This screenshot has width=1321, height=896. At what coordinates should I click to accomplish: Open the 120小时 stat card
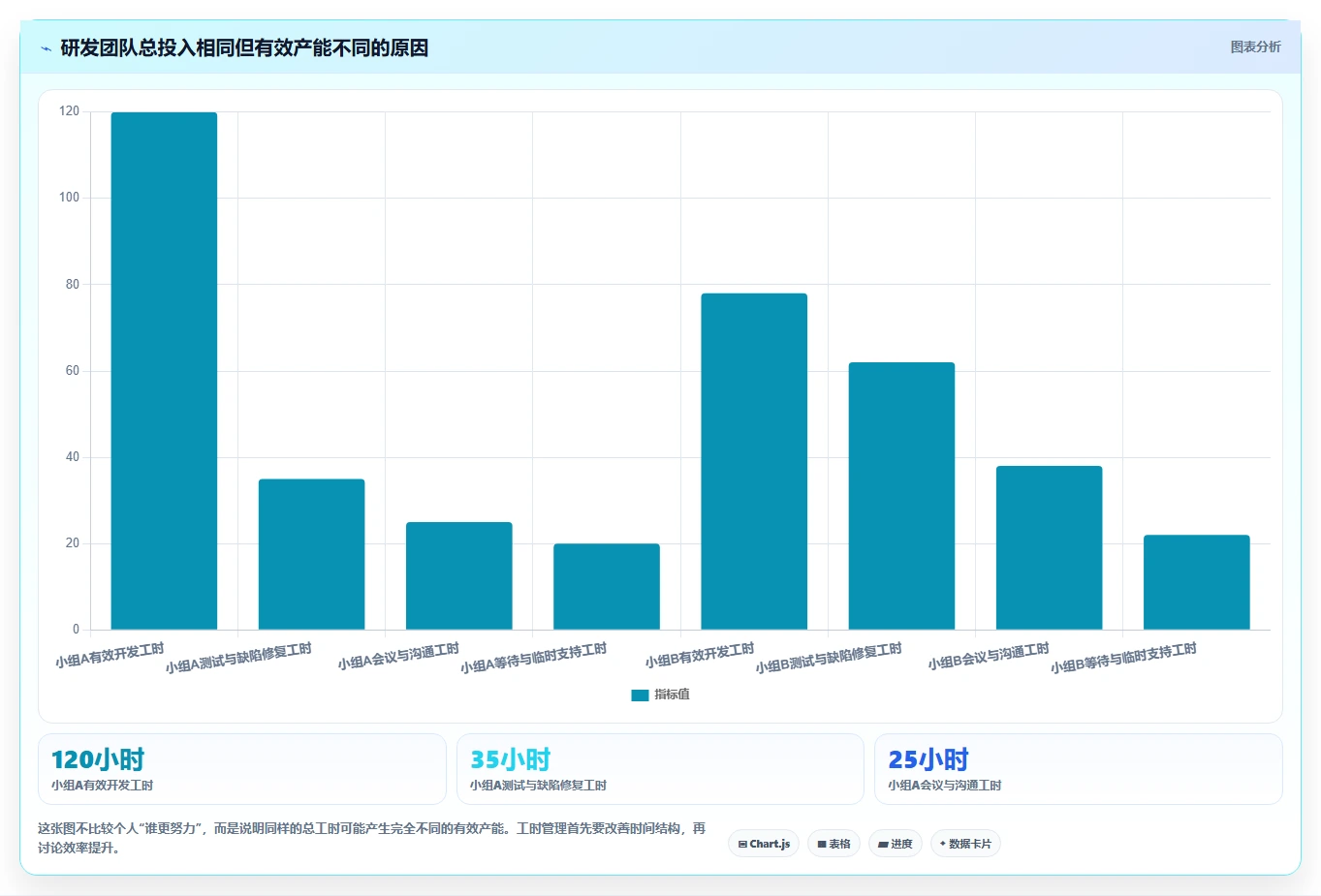[x=241, y=769]
